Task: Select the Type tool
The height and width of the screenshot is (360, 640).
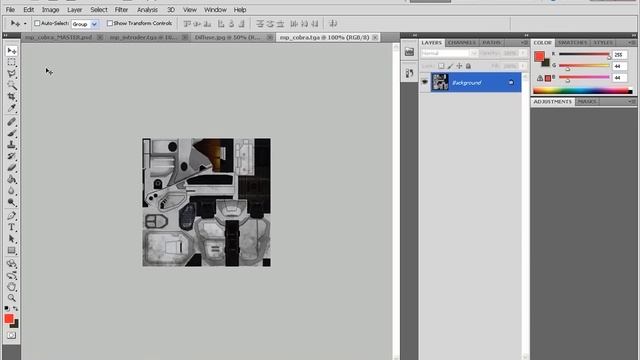Action: click(11, 227)
